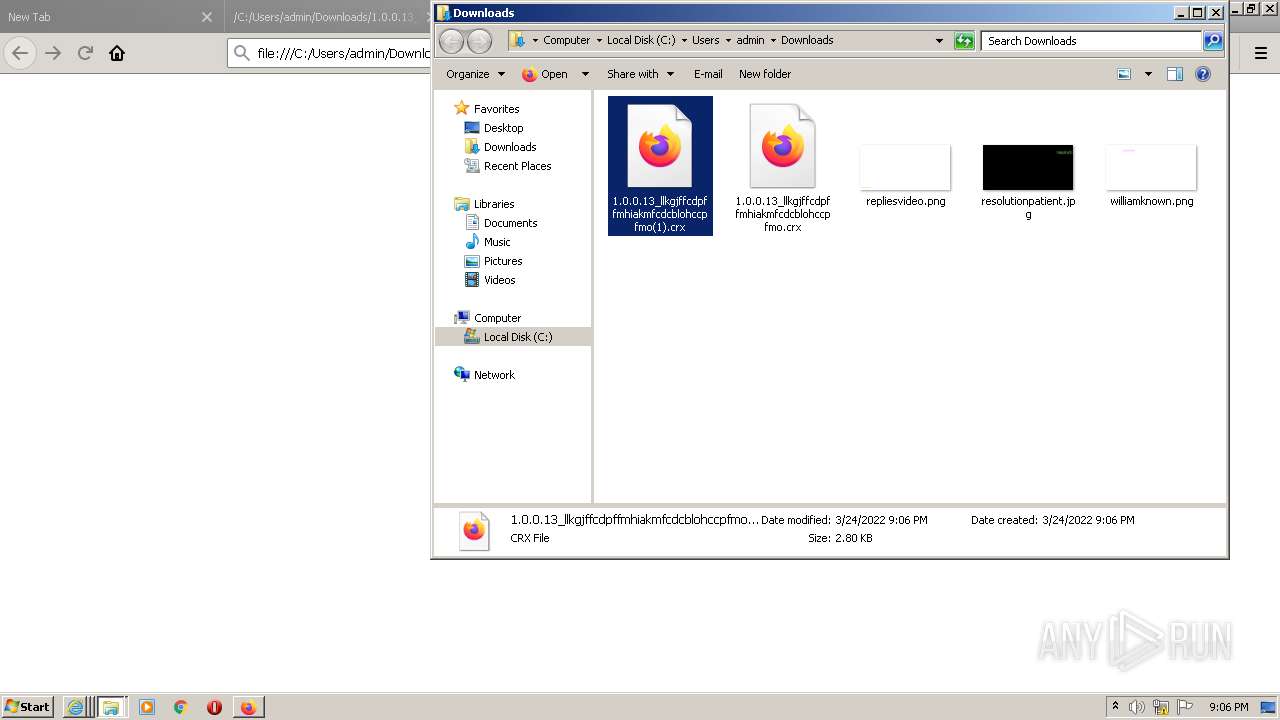Select Computer in navigation pane
This screenshot has height=720, width=1280.
click(497, 317)
